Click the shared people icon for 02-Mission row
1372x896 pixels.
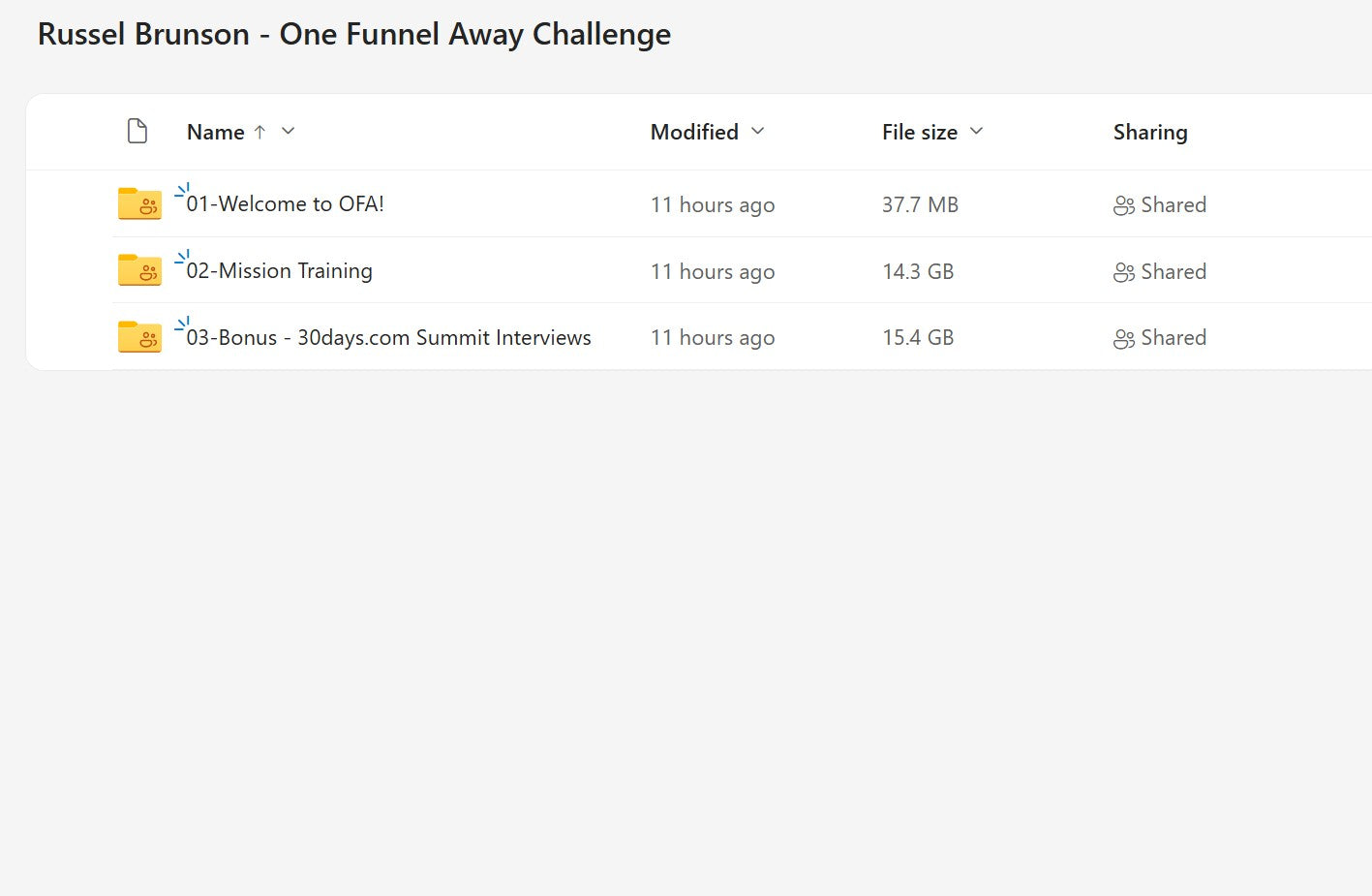pyautogui.click(x=1123, y=272)
